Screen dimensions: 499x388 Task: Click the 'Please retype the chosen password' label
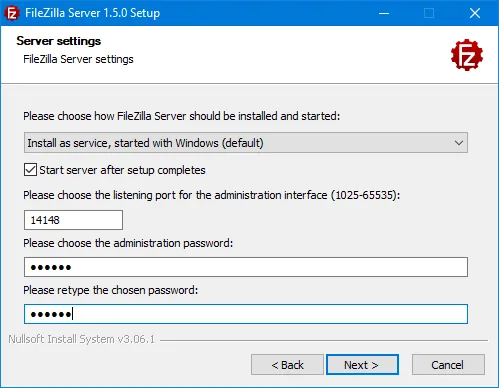point(110,290)
